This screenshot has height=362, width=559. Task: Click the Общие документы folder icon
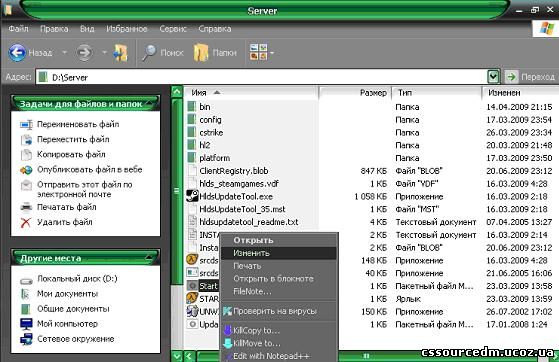point(26,309)
